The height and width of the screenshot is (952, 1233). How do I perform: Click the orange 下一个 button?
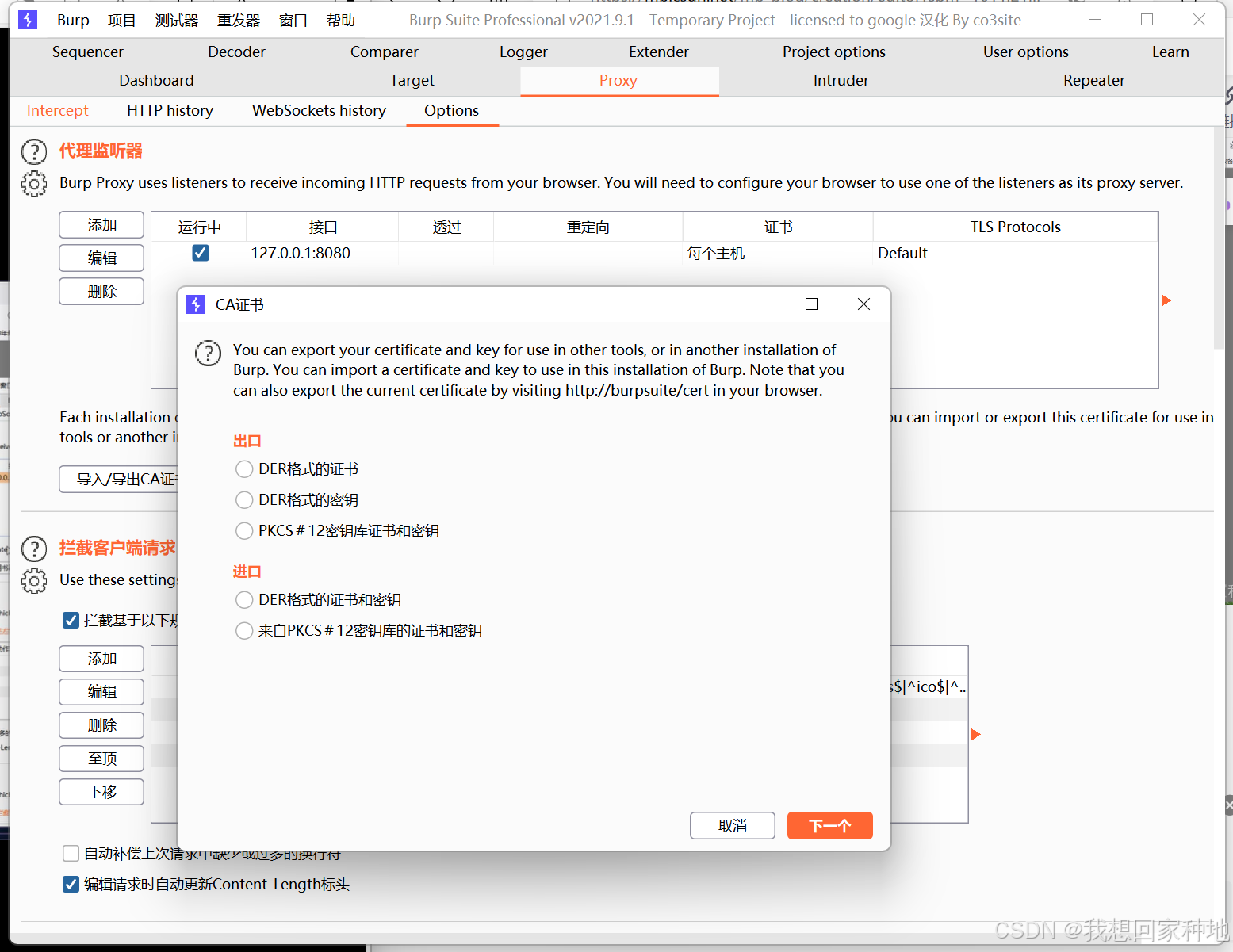coord(830,826)
